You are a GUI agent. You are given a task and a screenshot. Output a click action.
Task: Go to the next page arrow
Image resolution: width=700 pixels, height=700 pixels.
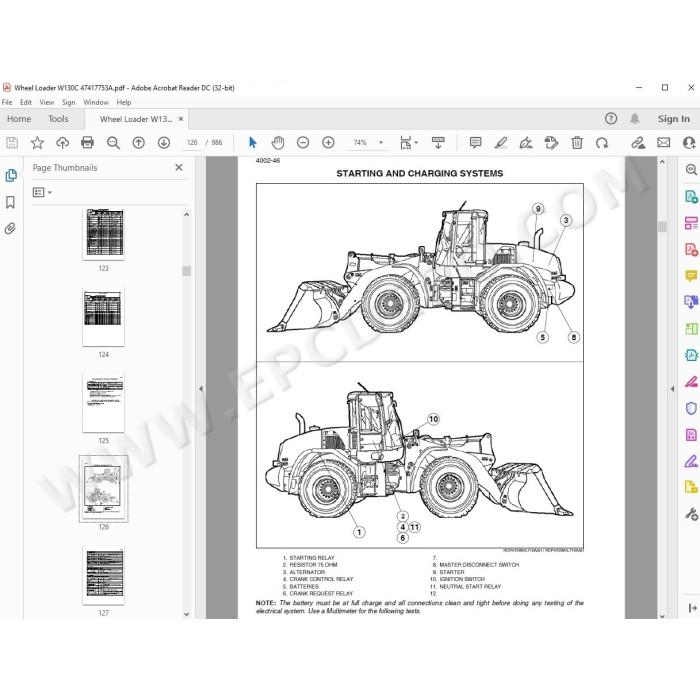click(164, 143)
